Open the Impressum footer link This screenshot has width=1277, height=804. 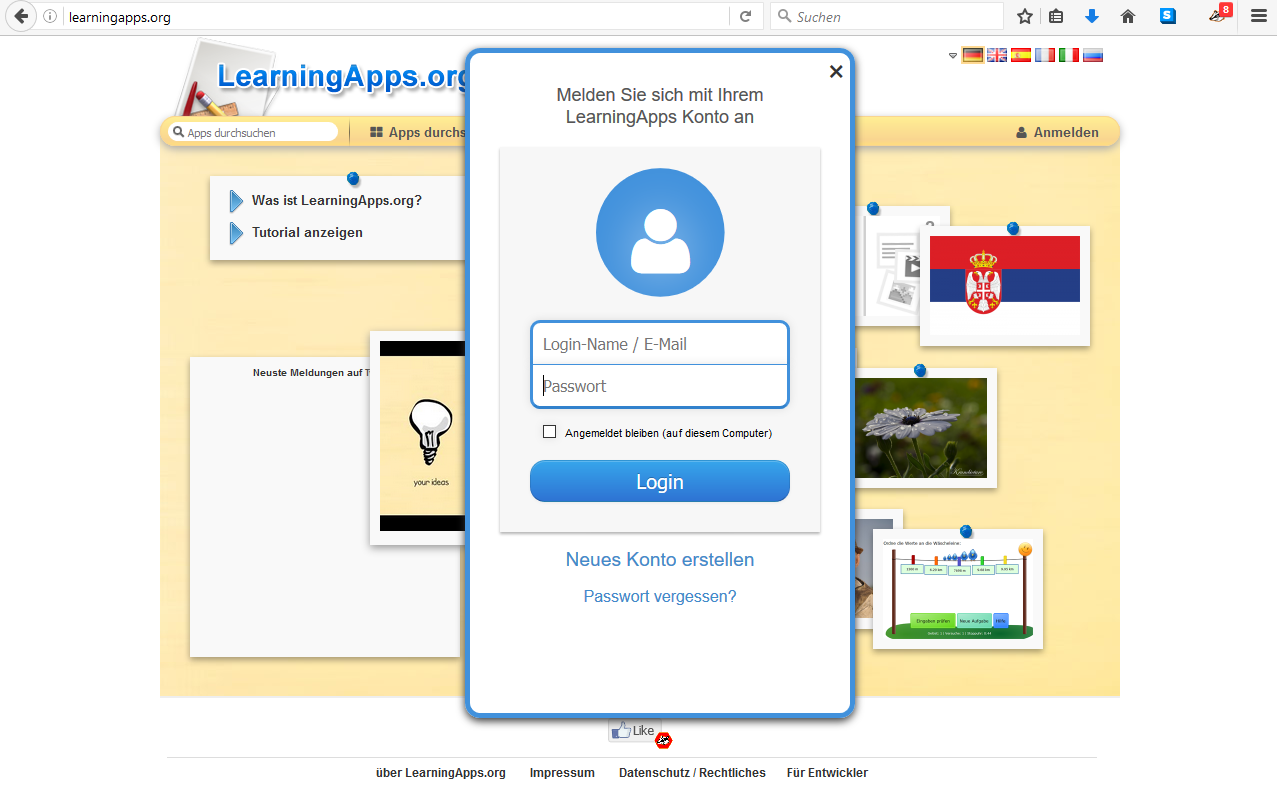pos(562,773)
